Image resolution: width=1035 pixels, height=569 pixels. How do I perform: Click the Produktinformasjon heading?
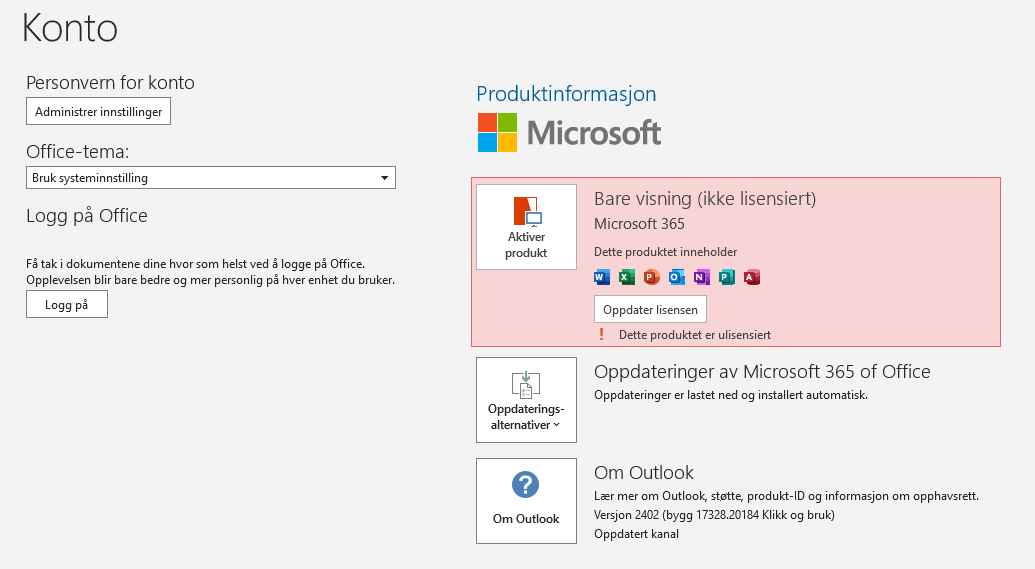(566, 94)
